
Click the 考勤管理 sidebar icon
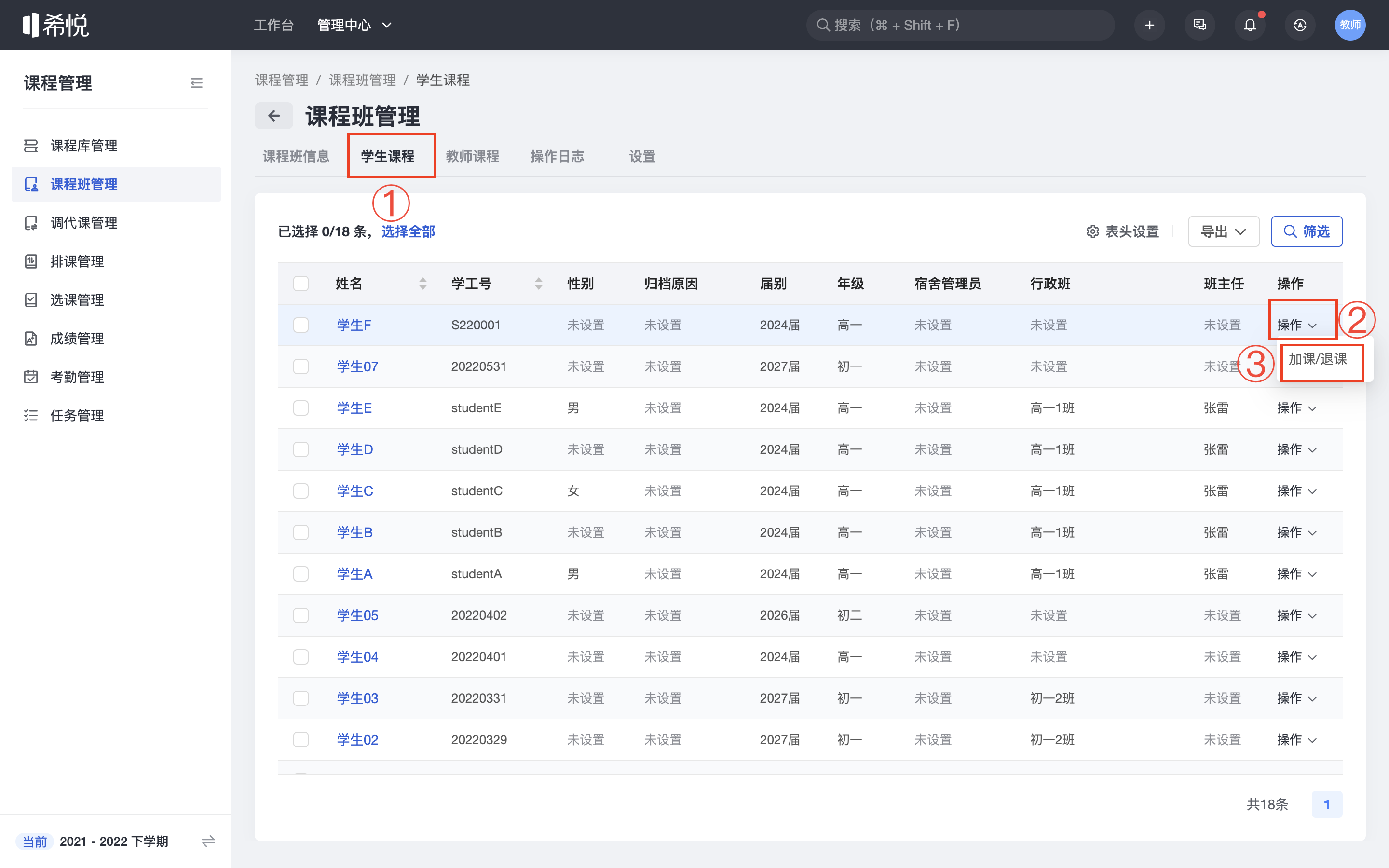[x=31, y=377]
